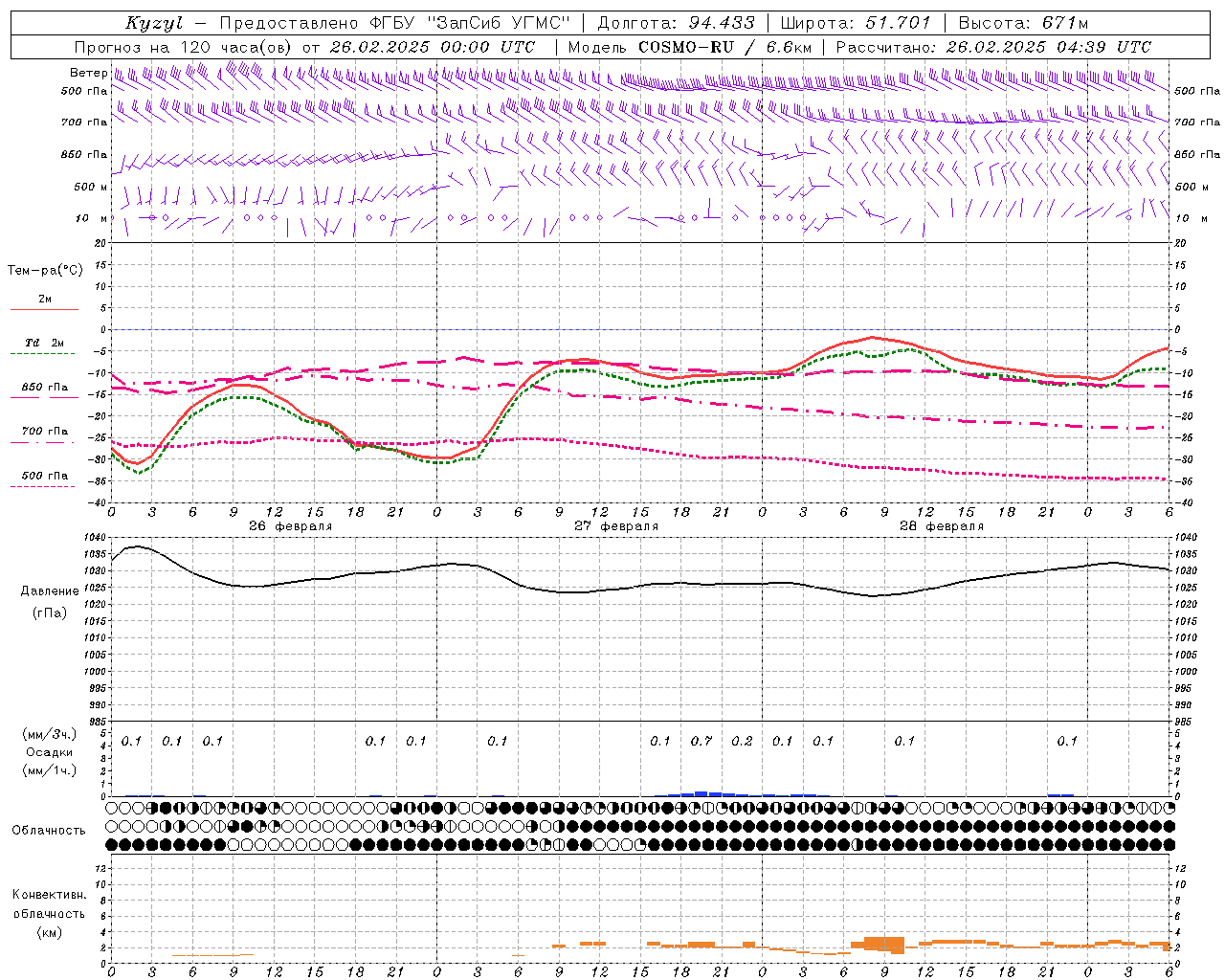Image resolution: width=1225 pixels, height=980 pixels.
Task: Click the 26 февраля date label
Action: [x=291, y=526]
